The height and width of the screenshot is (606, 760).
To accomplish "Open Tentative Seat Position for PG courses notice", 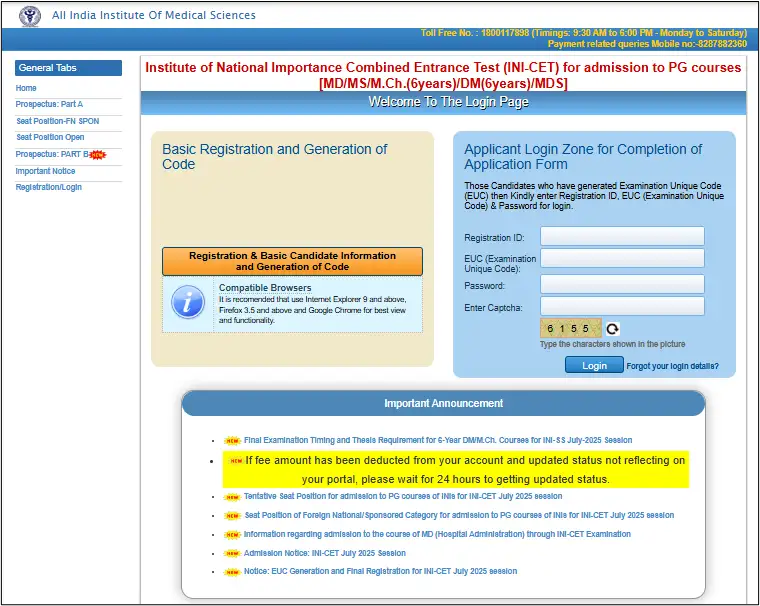I will [x=403, y=496].
